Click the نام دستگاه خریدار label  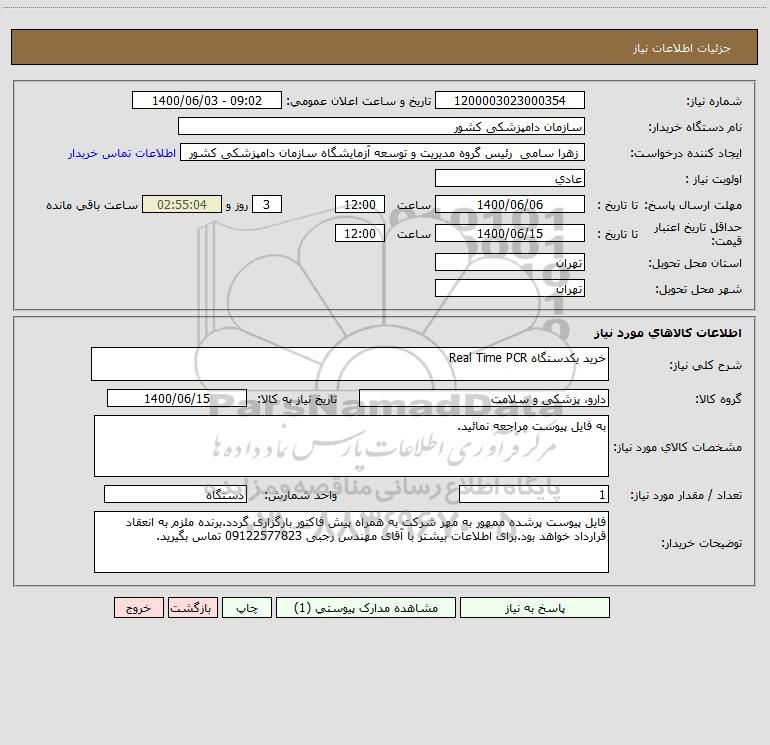pyautogui.click(x=695, y=128)
